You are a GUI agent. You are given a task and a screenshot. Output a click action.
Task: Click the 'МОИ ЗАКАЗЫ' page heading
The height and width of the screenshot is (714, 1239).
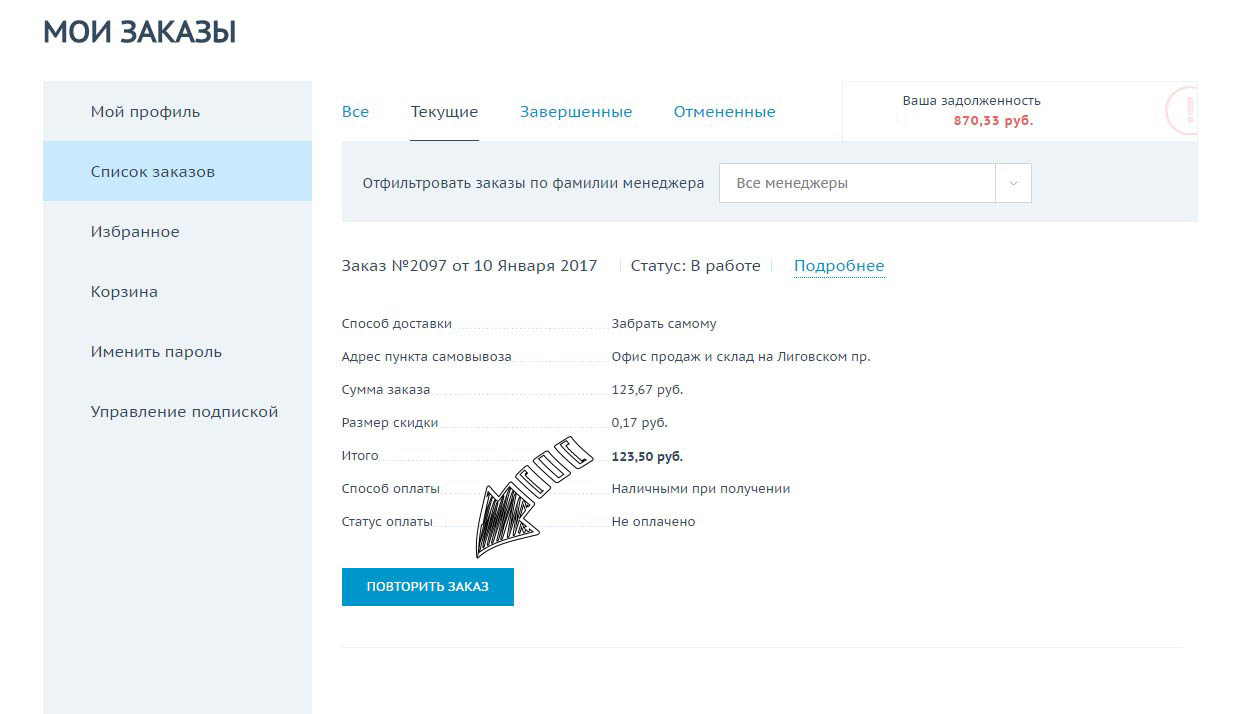140,32
